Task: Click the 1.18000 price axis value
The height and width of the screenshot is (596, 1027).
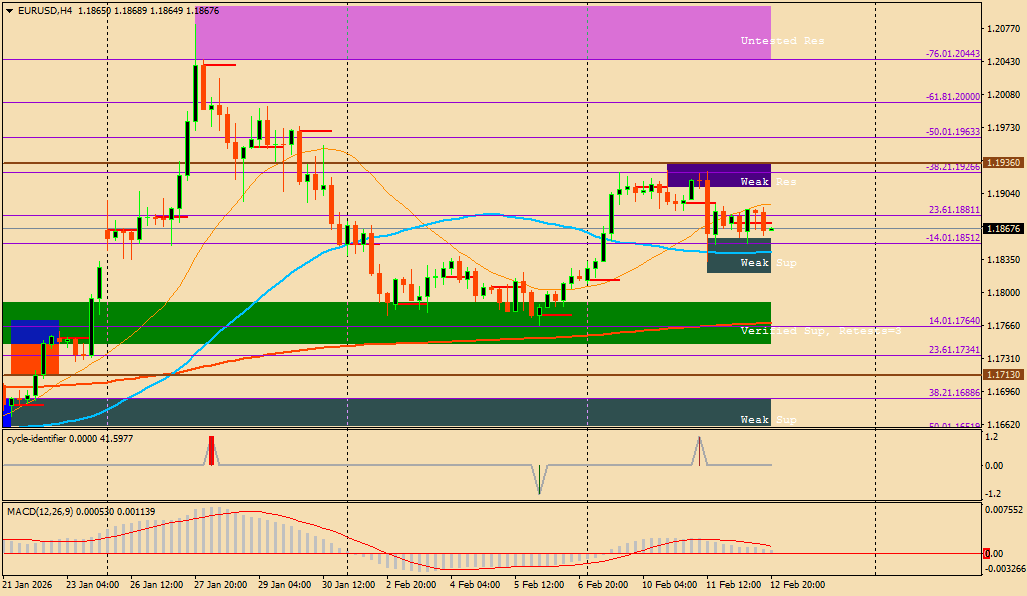Action: point(1003,293)
